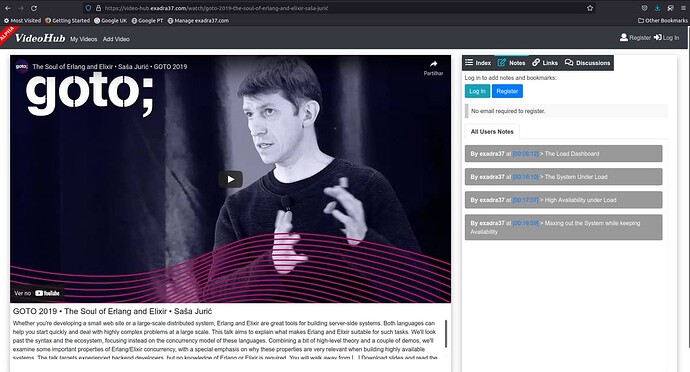The width and height of the screenshot is (690, 372).
Task: Jump to The Load Dashboard timestamp
Action: [525, 154]
